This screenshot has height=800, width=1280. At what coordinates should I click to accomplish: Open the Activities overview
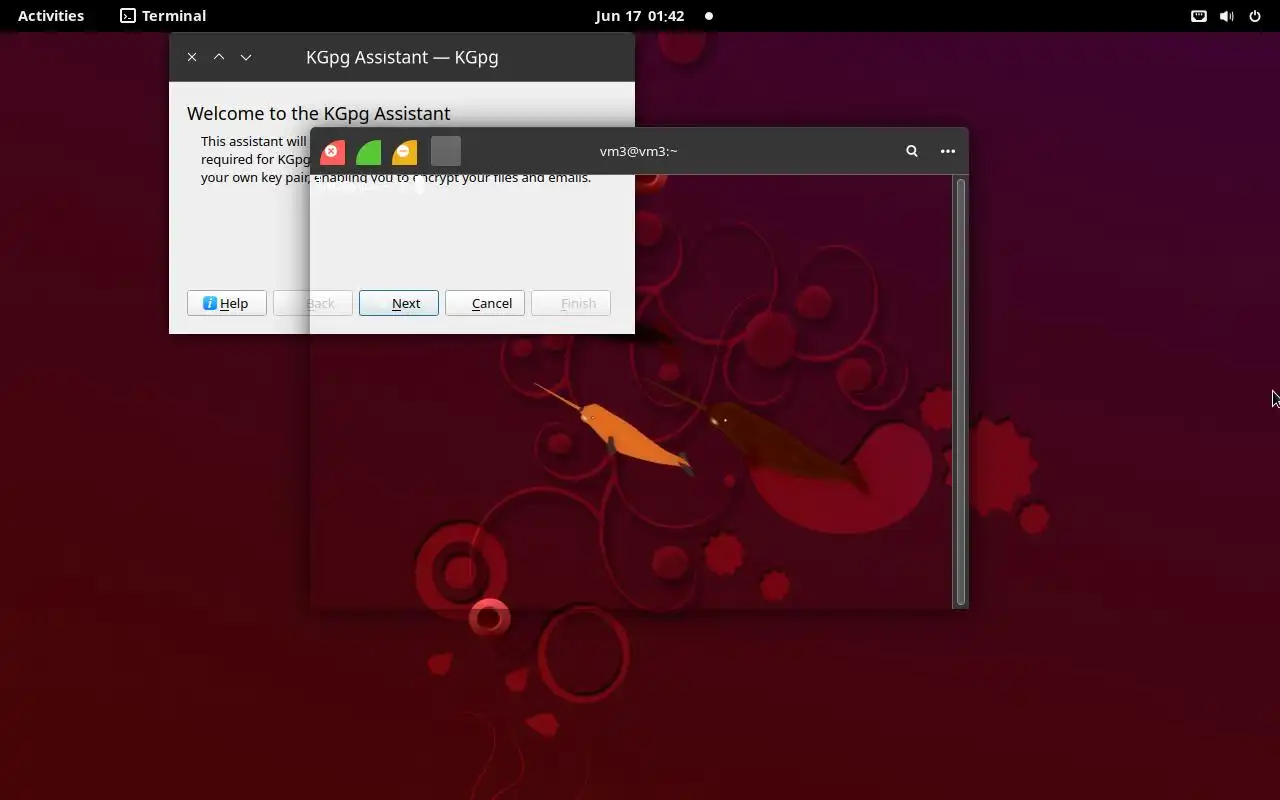pyautogui.click(x=51, y=16)
